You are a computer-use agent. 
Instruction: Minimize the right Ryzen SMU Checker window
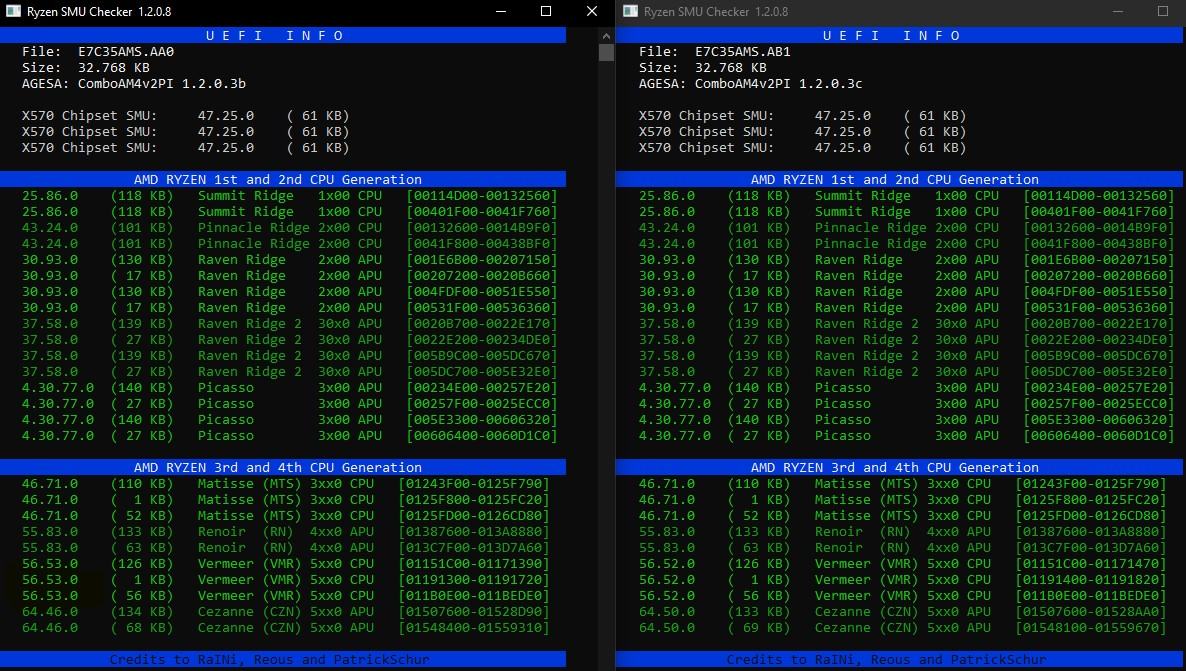click(x=1118, y=11)
